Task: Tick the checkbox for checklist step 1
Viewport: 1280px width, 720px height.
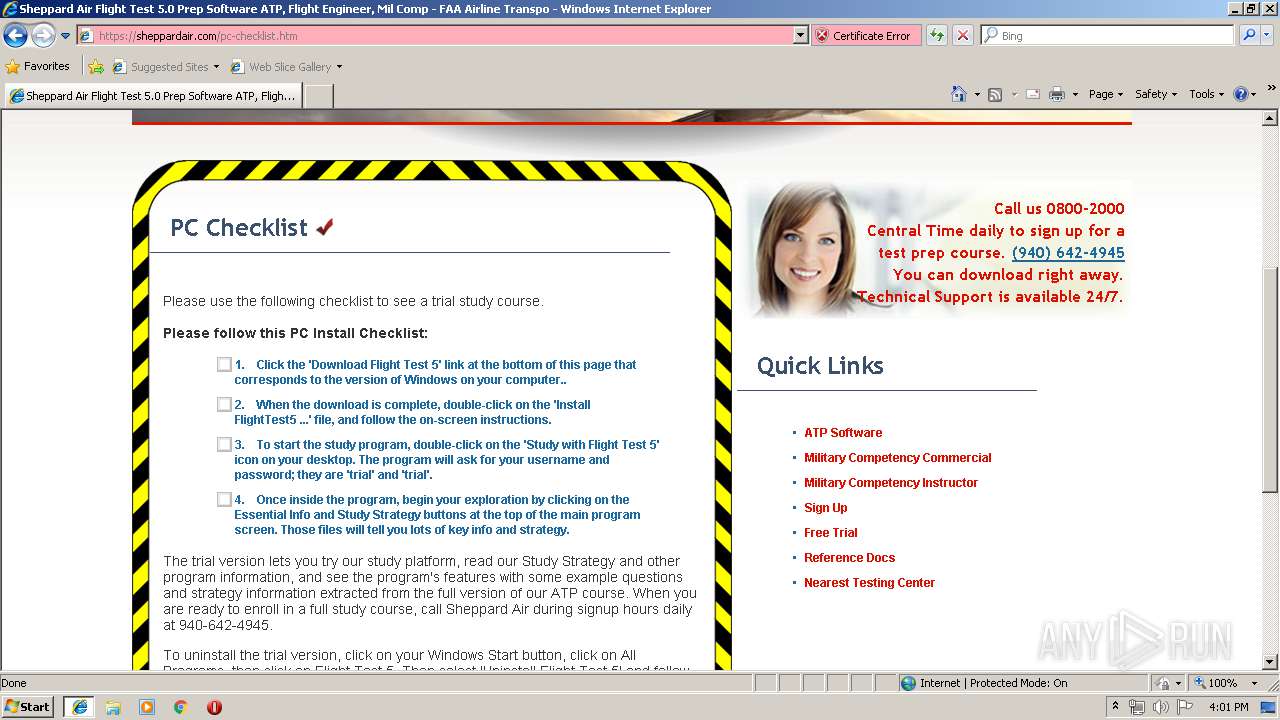Action: coord(224,364)
